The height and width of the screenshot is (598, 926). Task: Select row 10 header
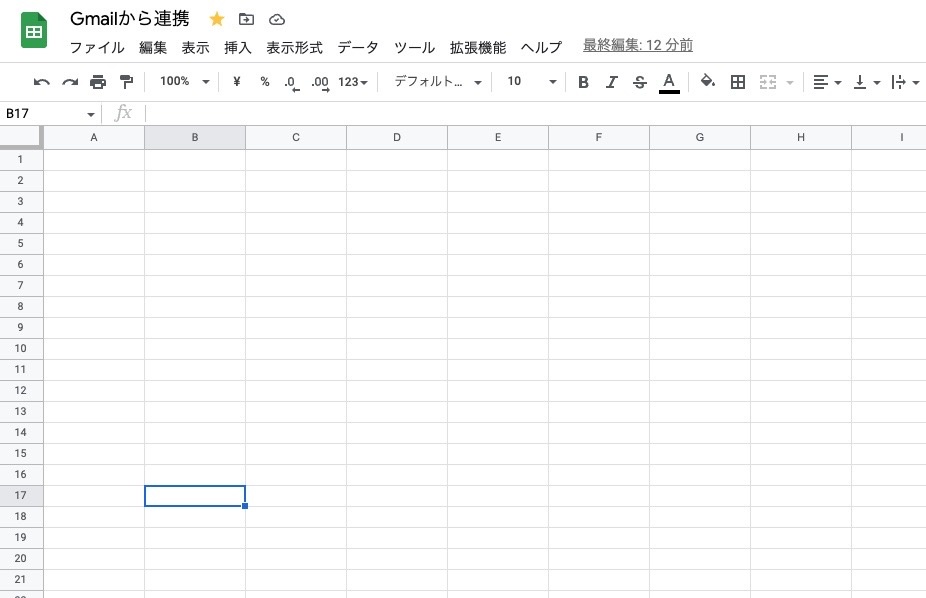point(21,348)
